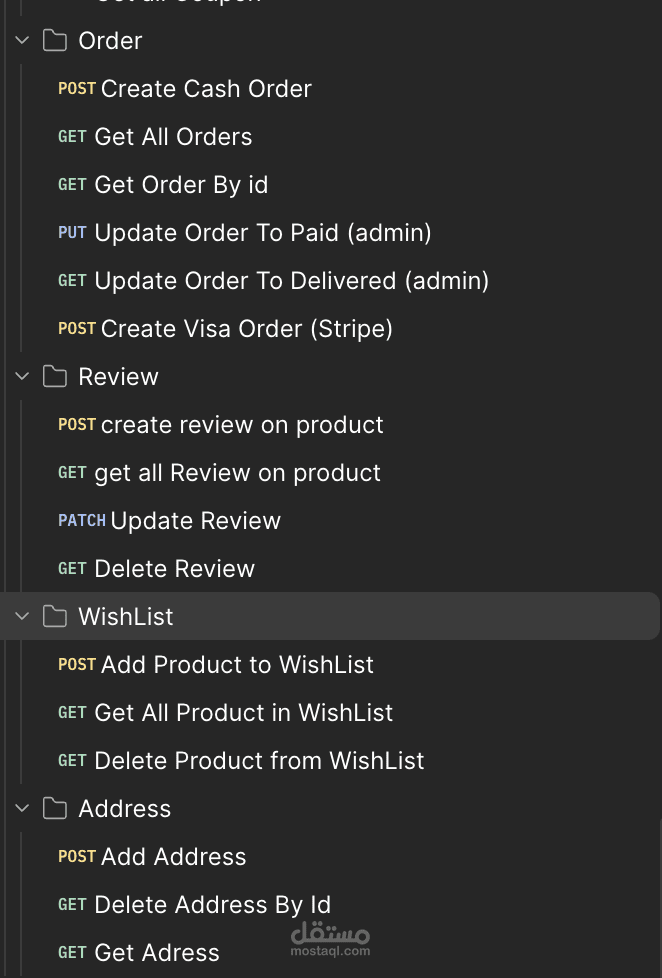Open the Create Cash Order request

(x=205, y=89)
